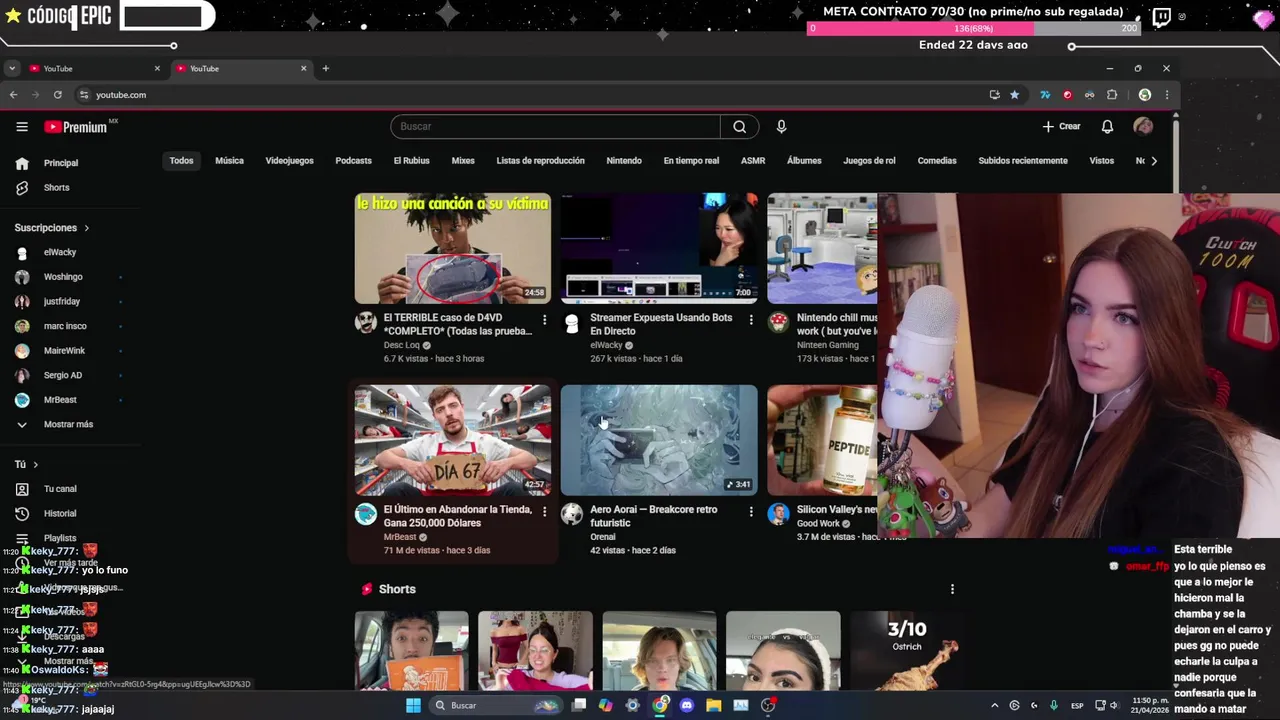This screenshot has height=720, width=1280.
Task: Select the El Rubius filter chip
Action: 411,161
